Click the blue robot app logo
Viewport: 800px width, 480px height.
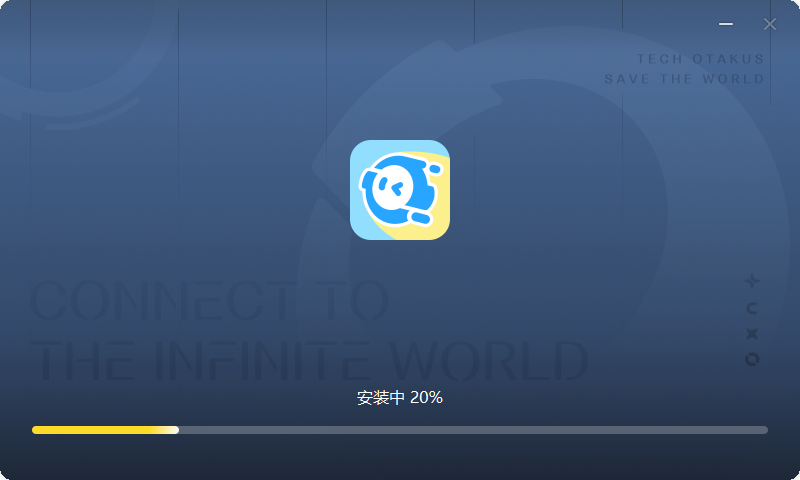click(399, 190)
